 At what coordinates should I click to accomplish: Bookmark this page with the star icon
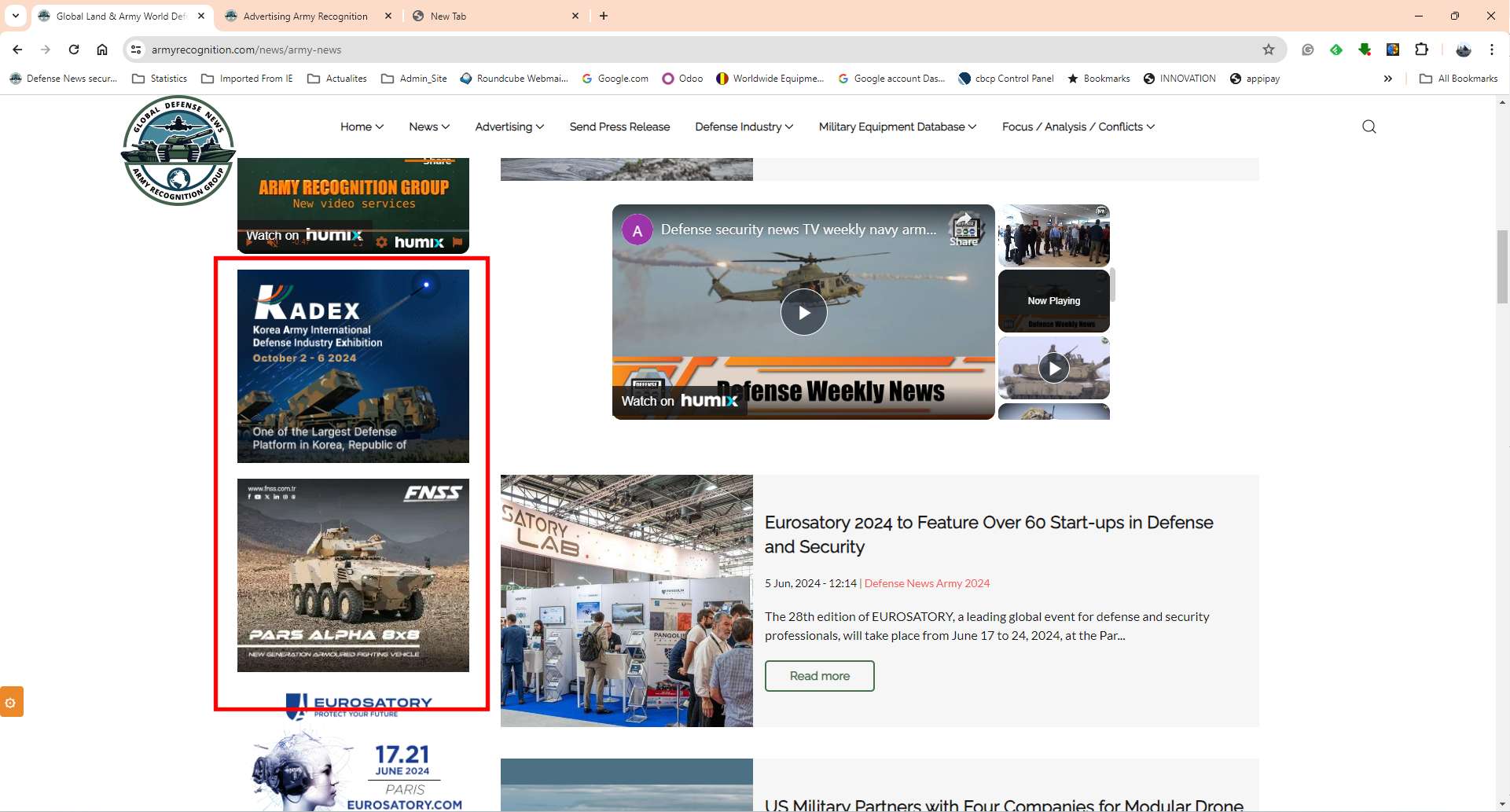(1268, 50)
